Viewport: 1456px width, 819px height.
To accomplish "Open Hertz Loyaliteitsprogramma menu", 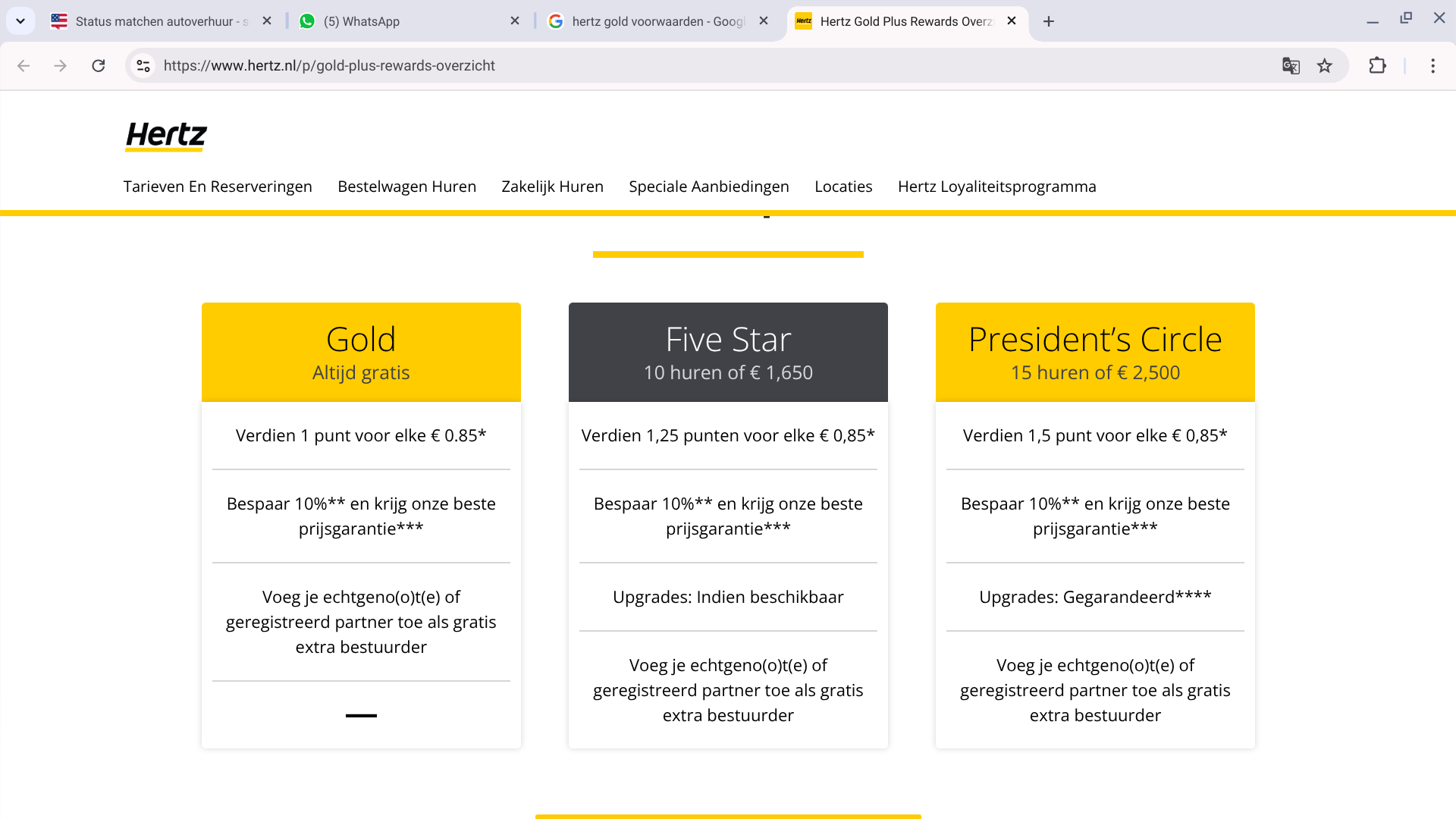I will point(996,187).
